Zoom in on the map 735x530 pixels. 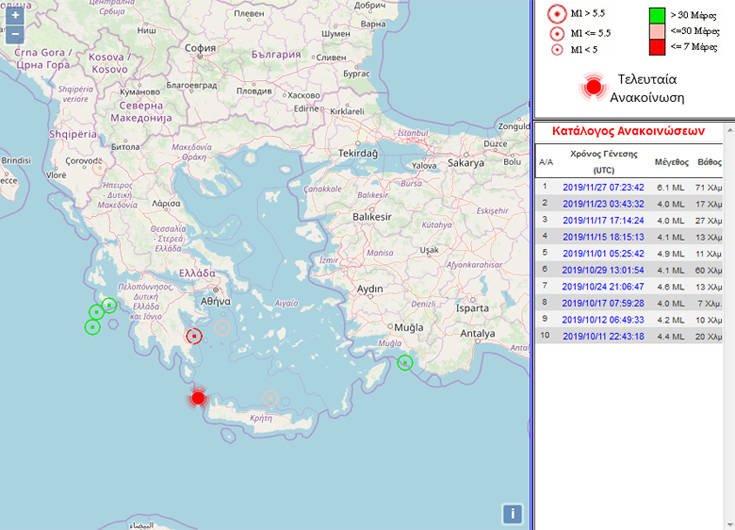tap(15, 16)
